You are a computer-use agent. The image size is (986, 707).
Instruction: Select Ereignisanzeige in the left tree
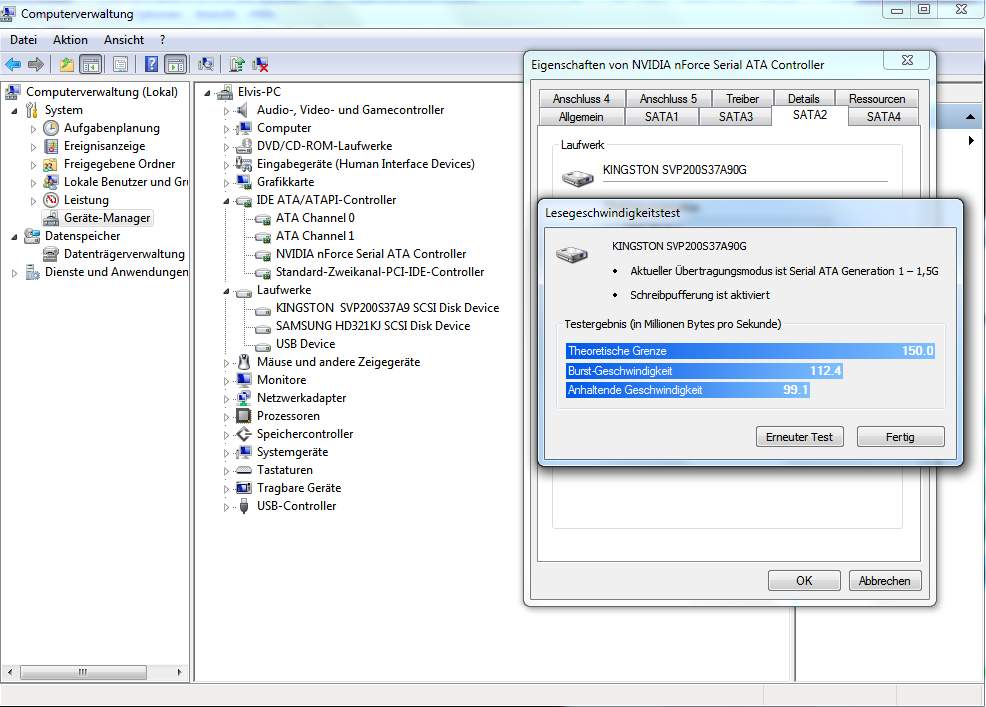[x=104, y=146]
